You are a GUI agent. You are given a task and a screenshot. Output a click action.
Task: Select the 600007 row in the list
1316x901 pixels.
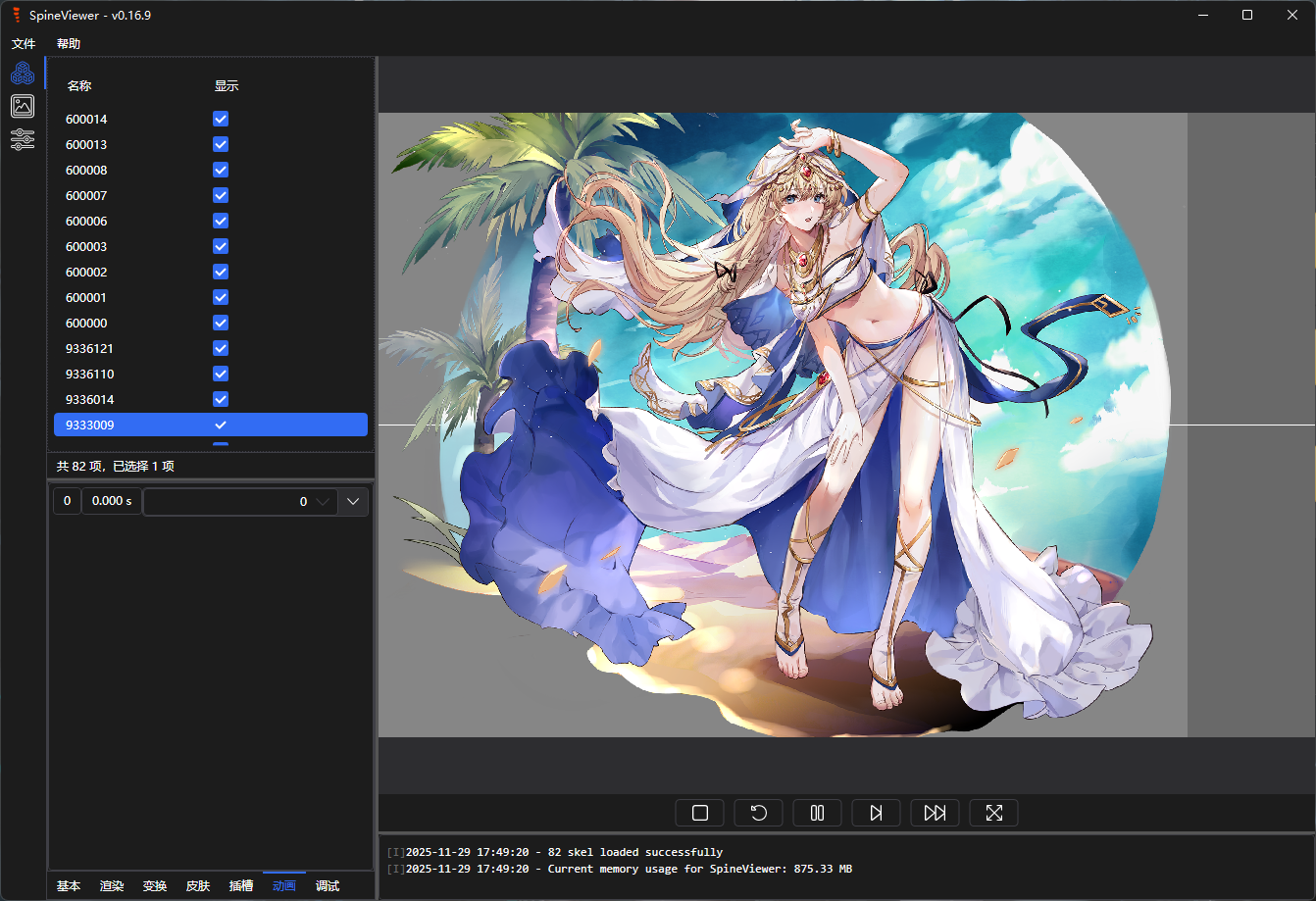pos(86,195)
